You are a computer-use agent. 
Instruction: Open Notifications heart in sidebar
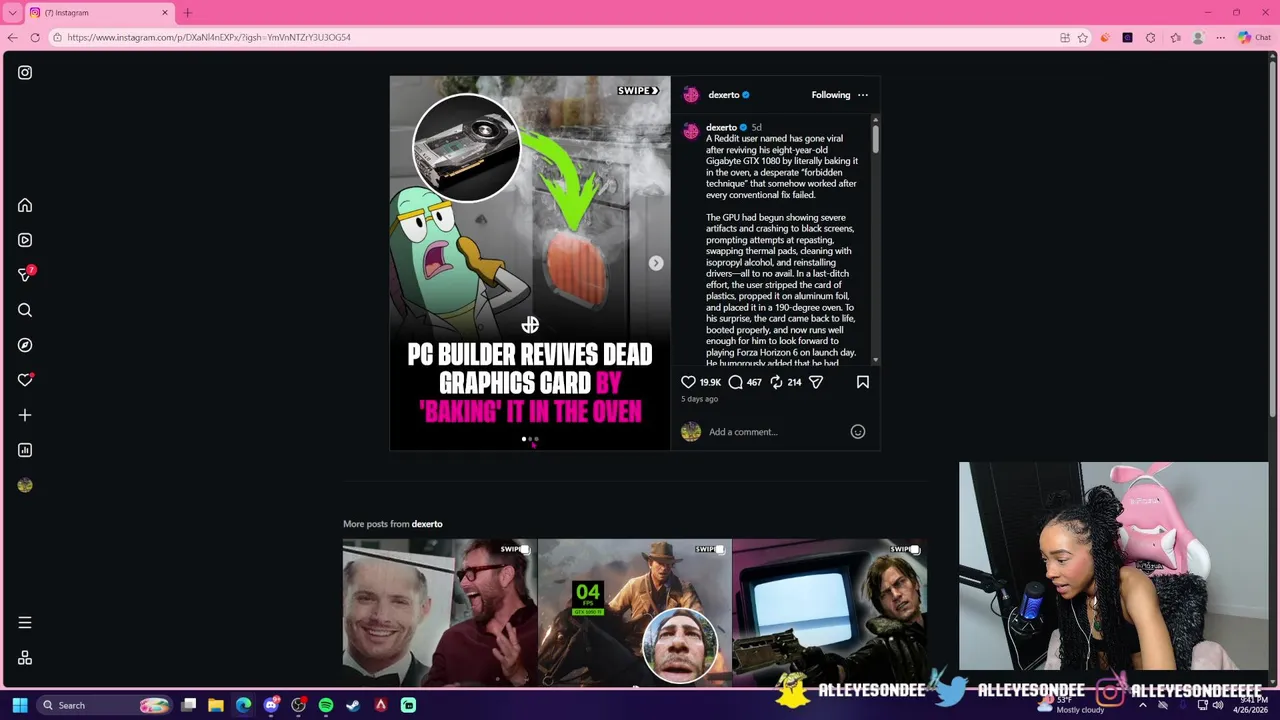[x=25, y=380]
